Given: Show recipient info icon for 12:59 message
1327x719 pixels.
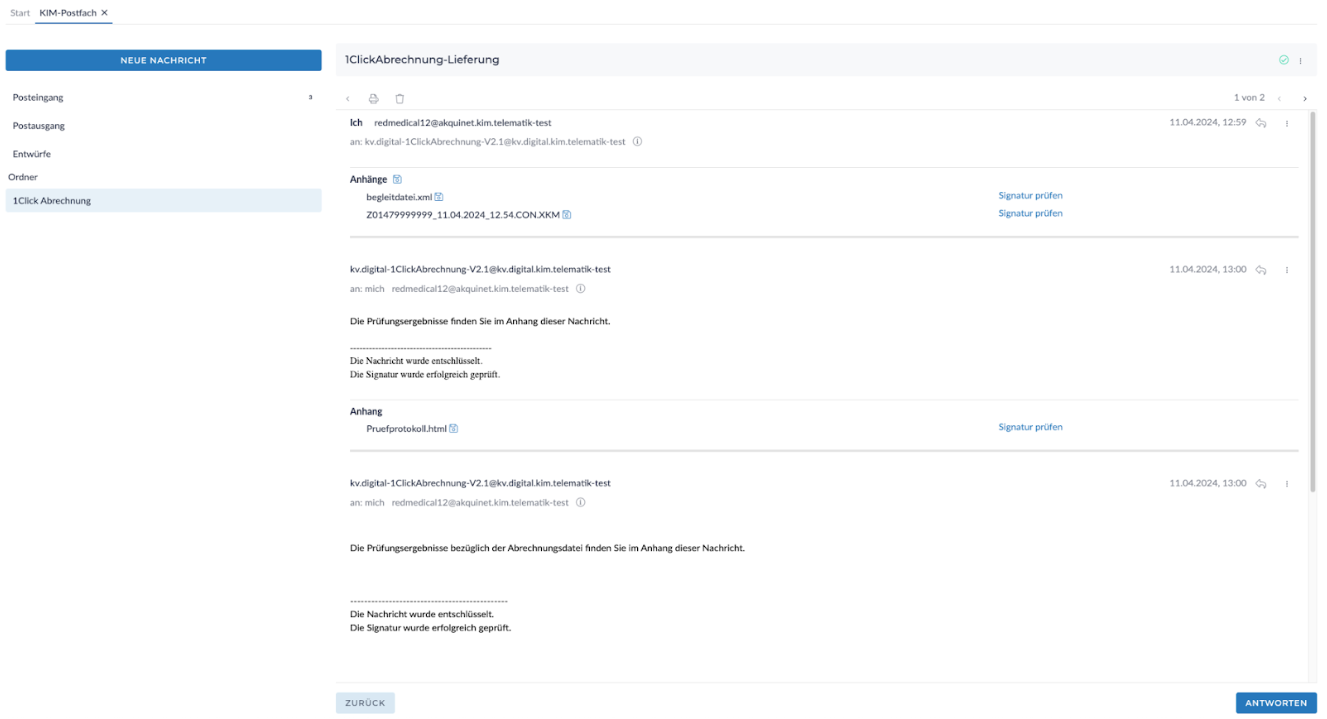Looking at the screenshot, I should pyautogui.click(x=637, y=142).
